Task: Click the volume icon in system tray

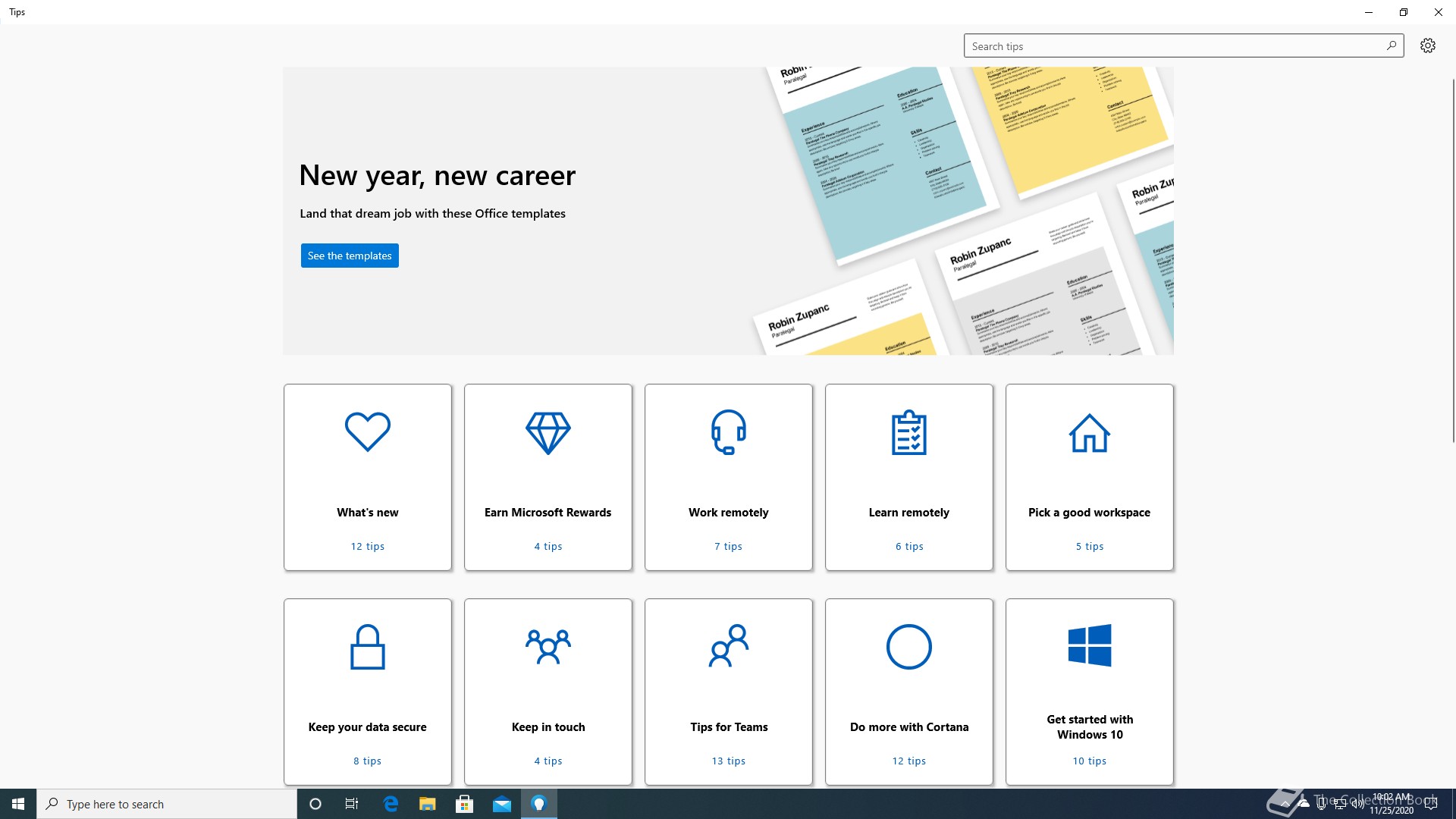Action: pos(1357,804)
